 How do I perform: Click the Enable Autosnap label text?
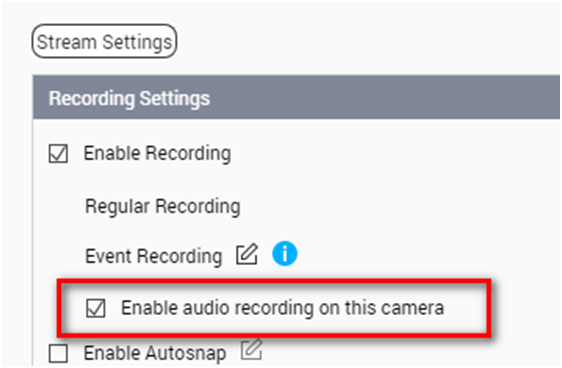[155, 353]
